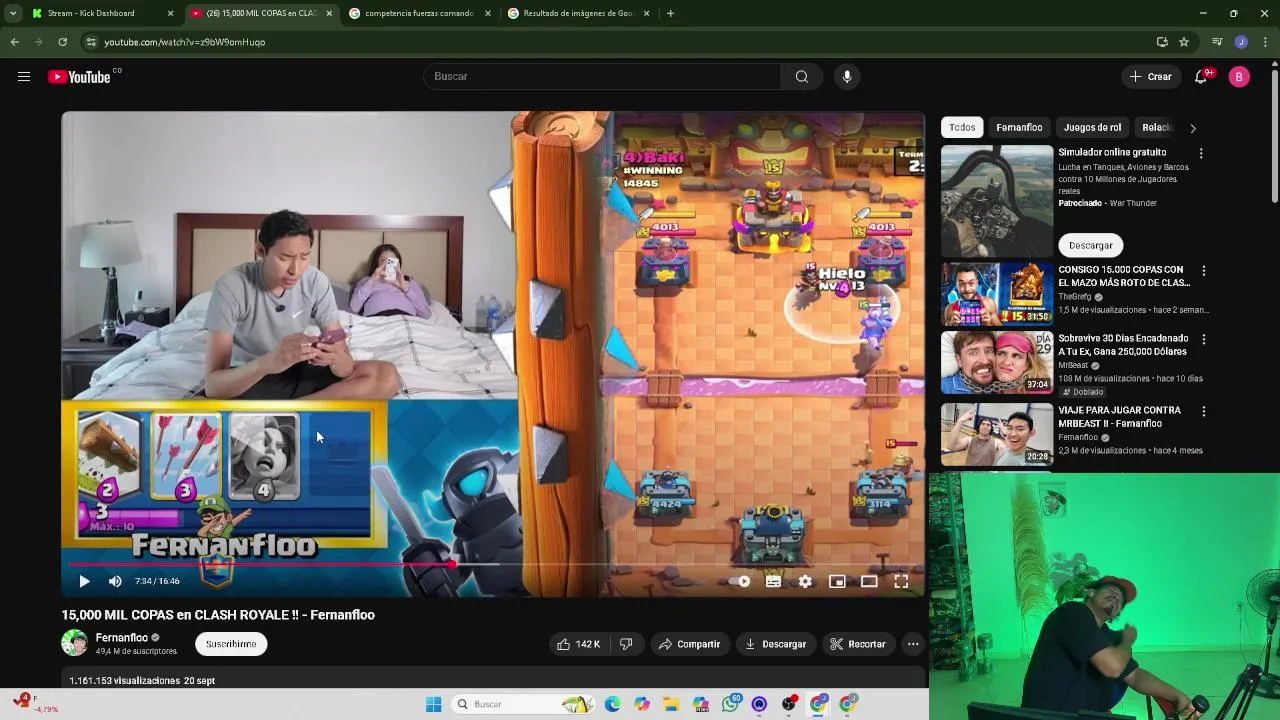1280x720 pixels.
Task: Toggle subtitles in the video player
Action: [x=773, y=581]
